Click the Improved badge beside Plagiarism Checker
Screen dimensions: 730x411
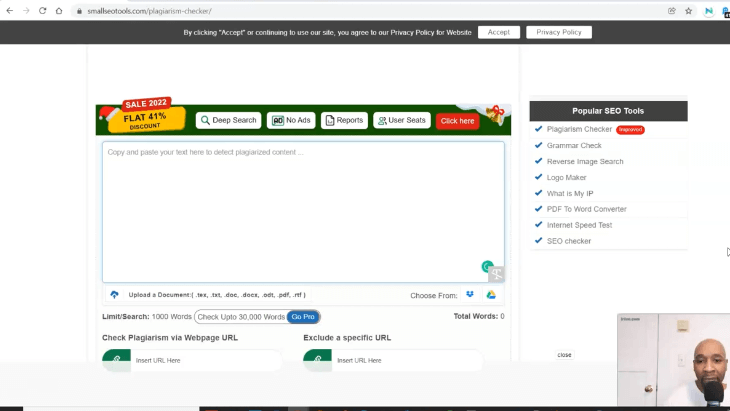pyautogui.click(x=630, y=129)
